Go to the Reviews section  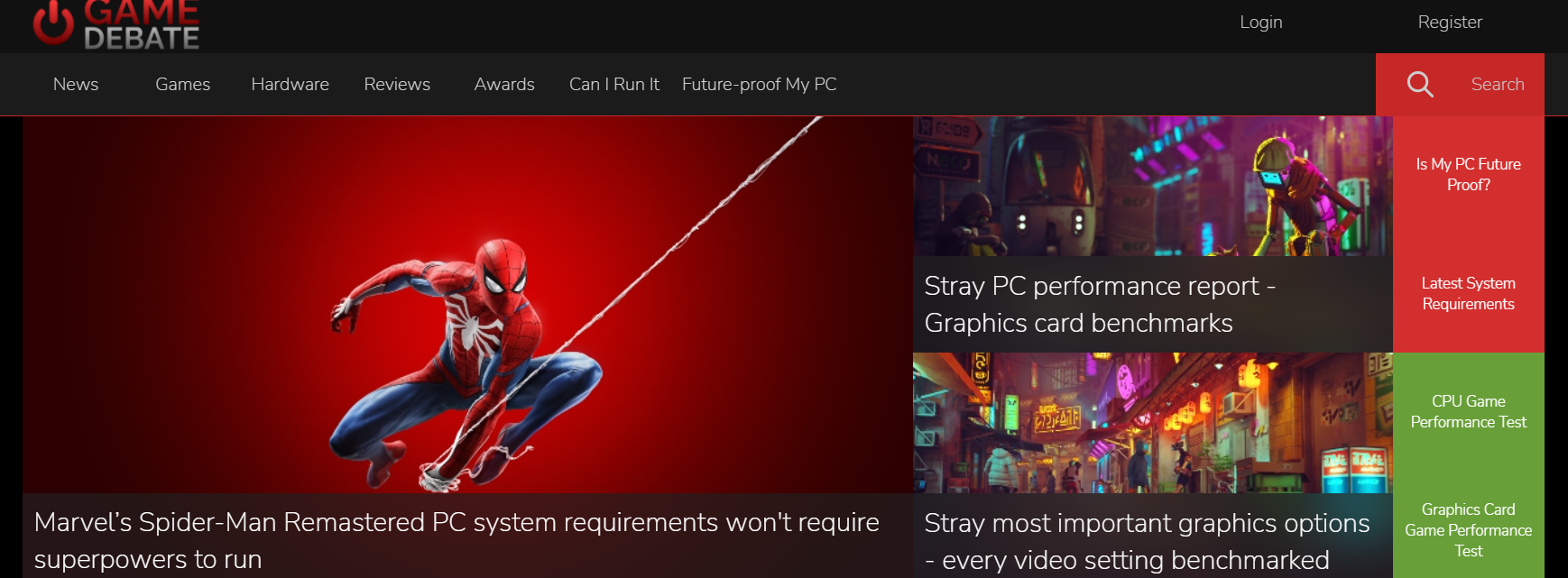(x=397, y=84)
